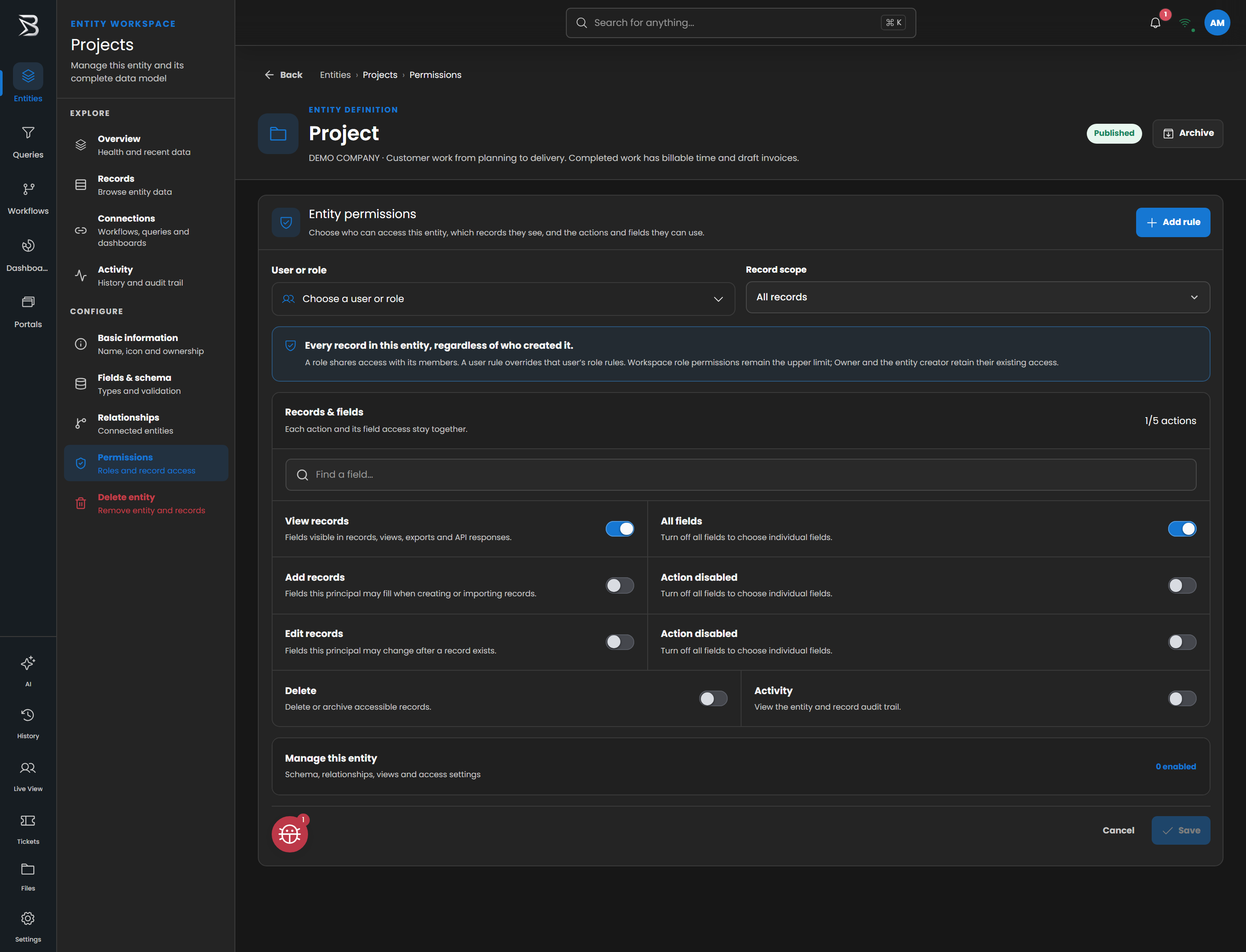Disable the View records toggle

tap(620, 529)
